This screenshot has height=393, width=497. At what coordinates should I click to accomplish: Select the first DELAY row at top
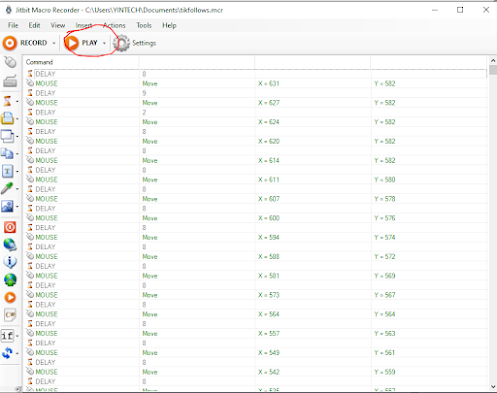[255, 74]
